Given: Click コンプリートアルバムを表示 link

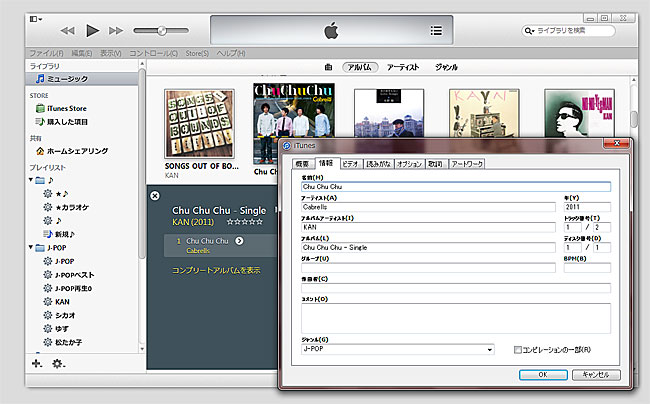Looking at the screenshot, I should point(216,270).
